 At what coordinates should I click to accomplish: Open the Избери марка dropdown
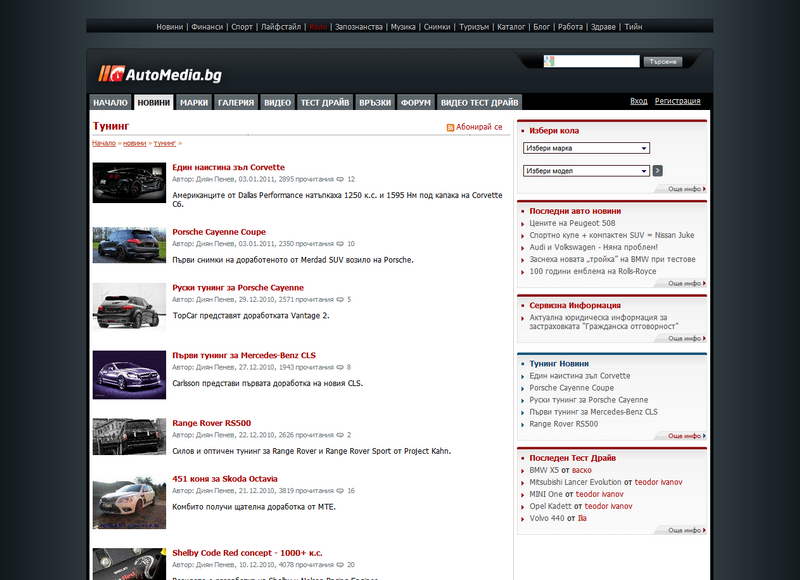click(586, 148)
